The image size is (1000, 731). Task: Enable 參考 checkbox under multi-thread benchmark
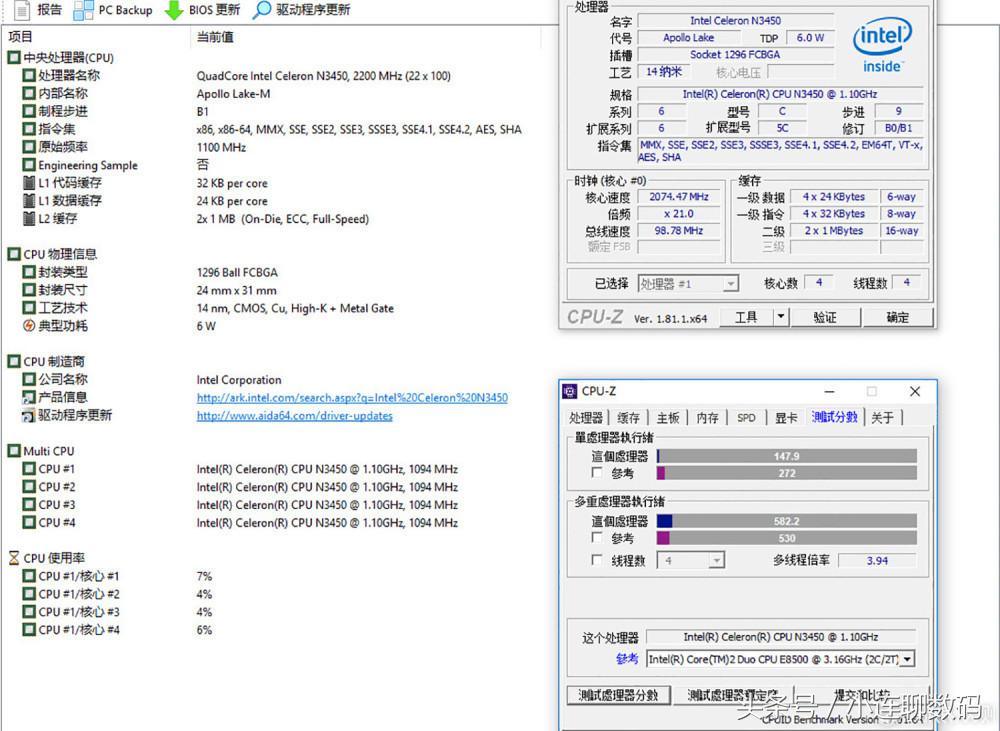pyautogui.click(x=597, y=538)
